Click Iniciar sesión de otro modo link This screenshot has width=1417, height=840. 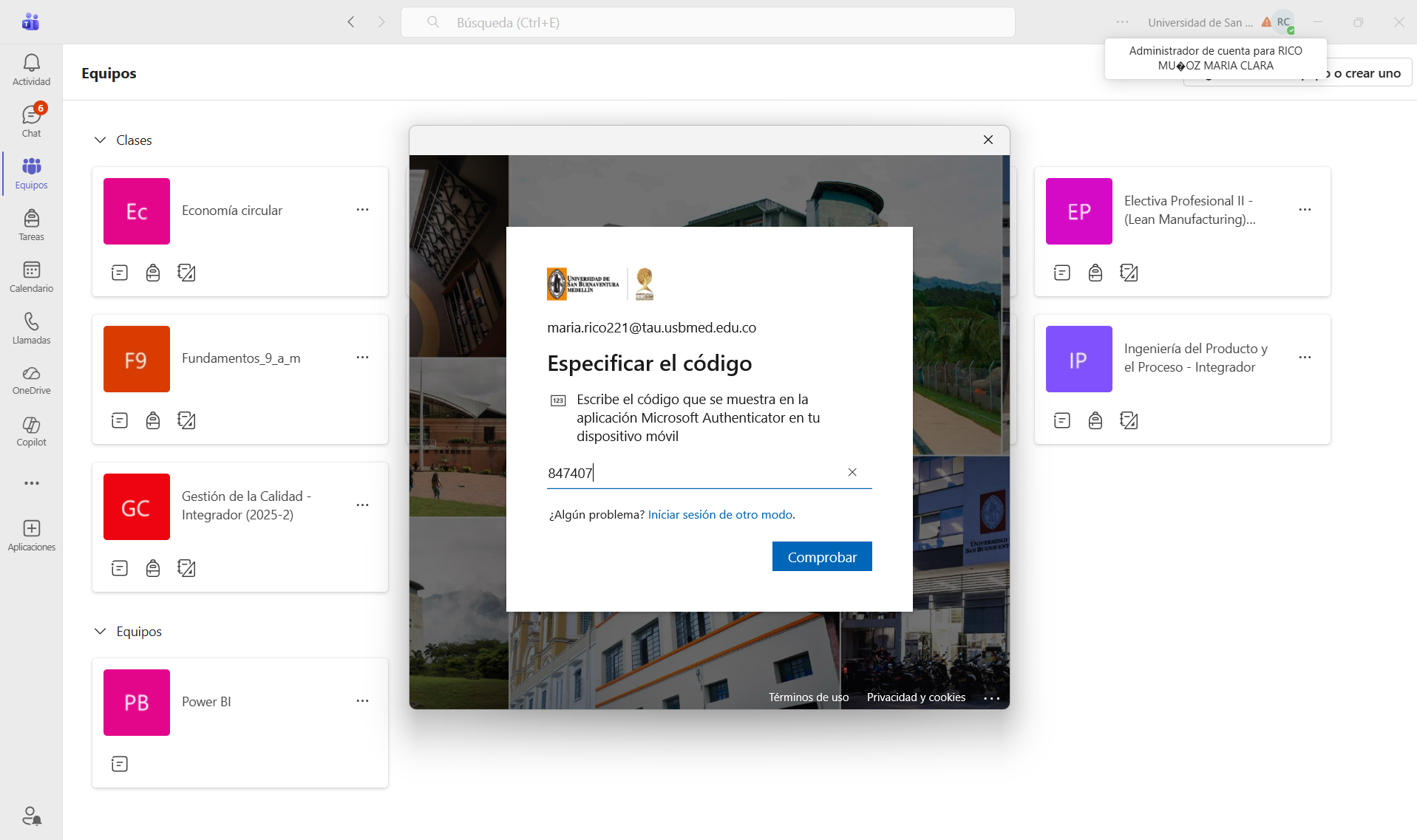[x=721, y=514]
